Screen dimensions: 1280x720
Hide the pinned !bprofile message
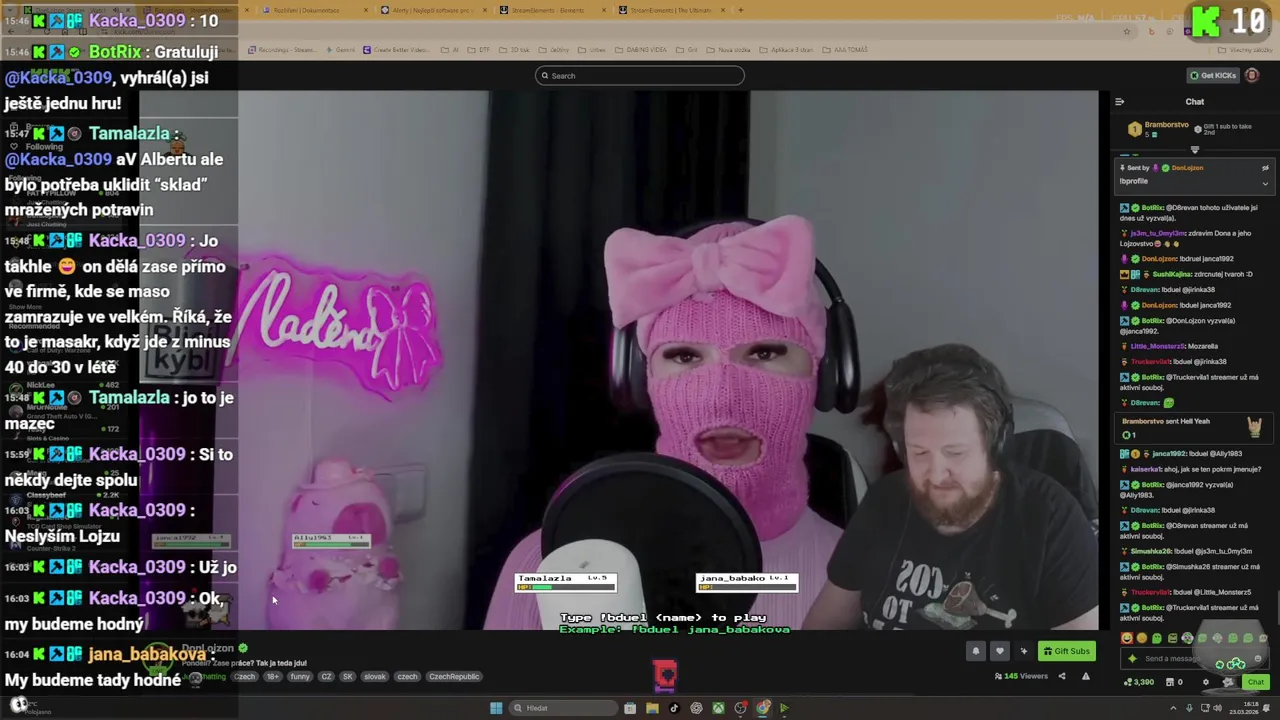1265,168
